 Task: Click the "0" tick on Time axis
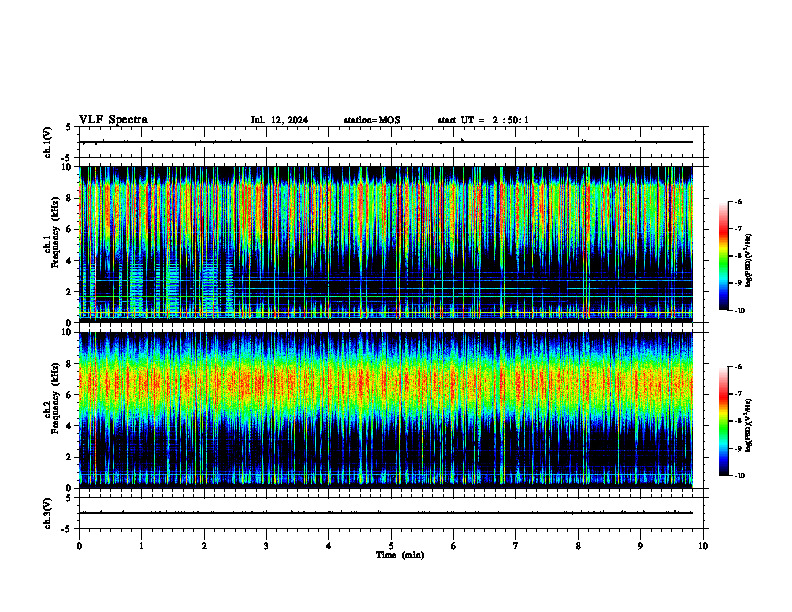[79, 546]
